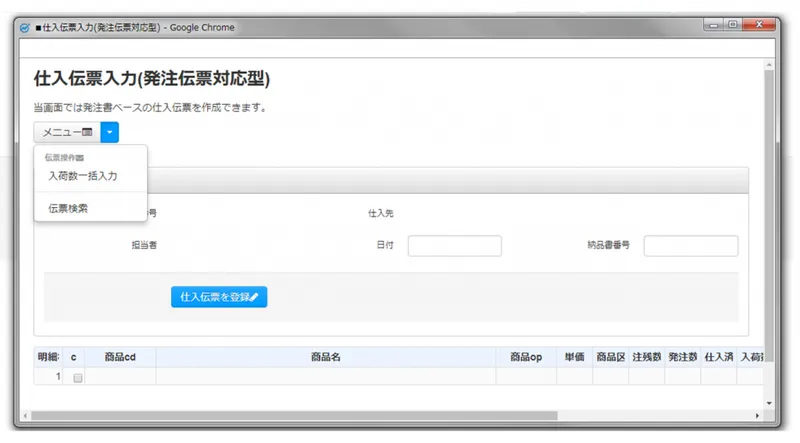Click the Chrome app icon in the title bar
Image resolution: width=800 pixels, height=443 pixels.
(x=24, y=28)
